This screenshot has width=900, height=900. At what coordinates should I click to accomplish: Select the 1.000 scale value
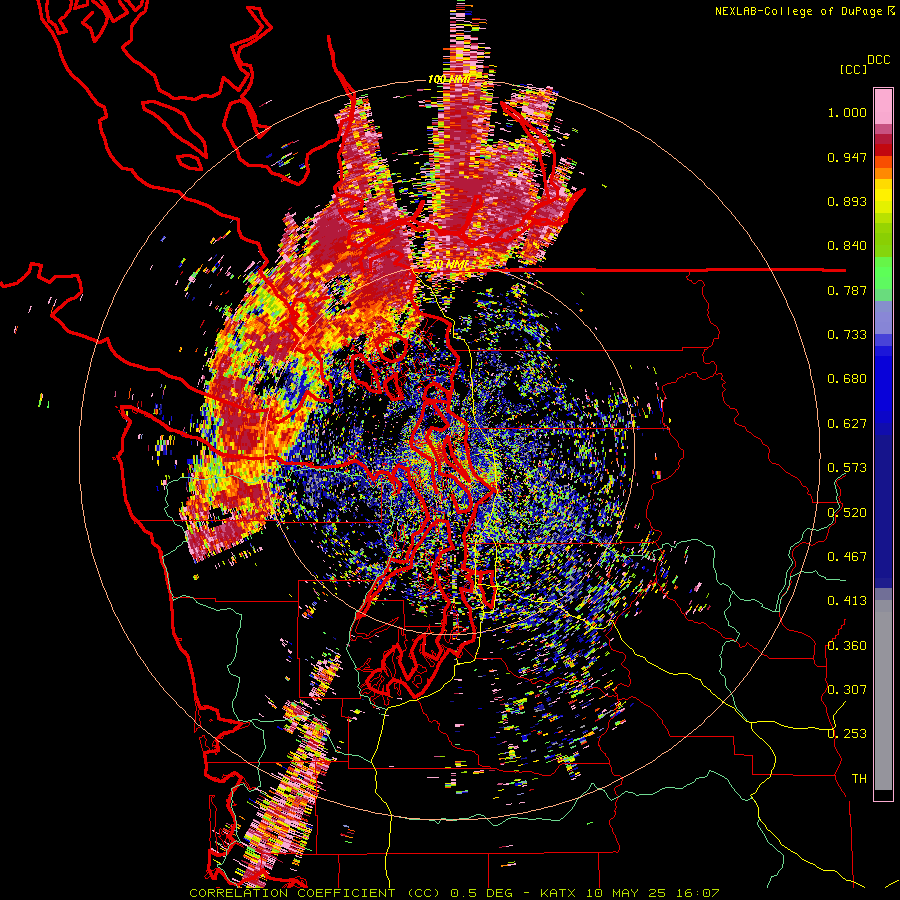click(x=847, y=112)
